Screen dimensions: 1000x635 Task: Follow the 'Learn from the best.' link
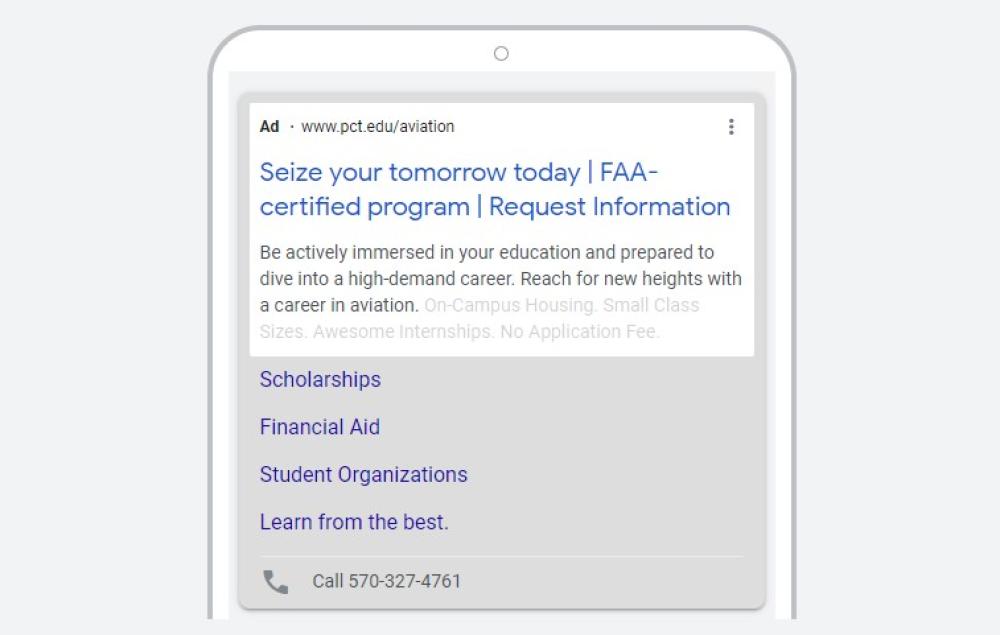354,522
